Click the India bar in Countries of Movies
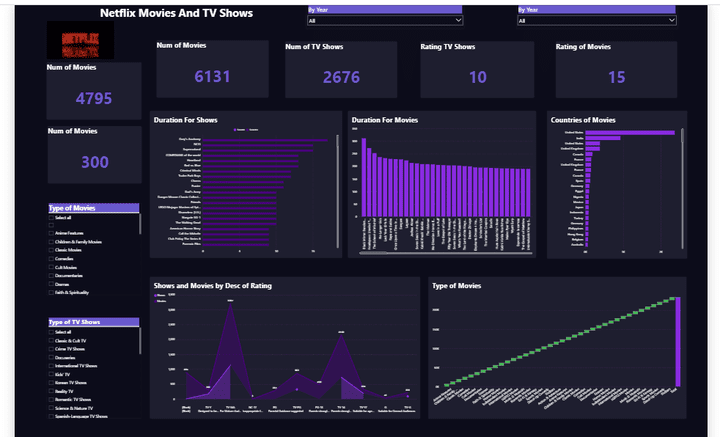The width and height of the screenshot is (720, 437). pyautogui.click(x=603, y=138)
